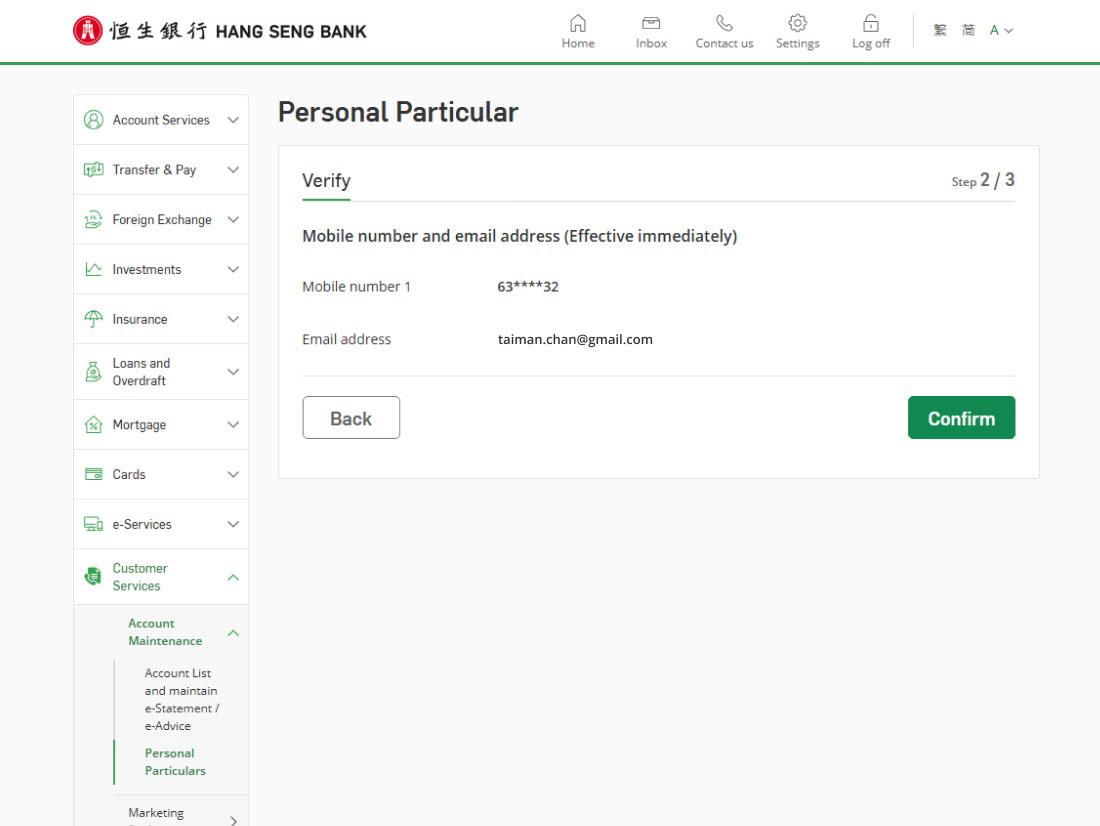Open the Settings gear icon
This screenshot has height=826, width=1100.
(797, 24)
